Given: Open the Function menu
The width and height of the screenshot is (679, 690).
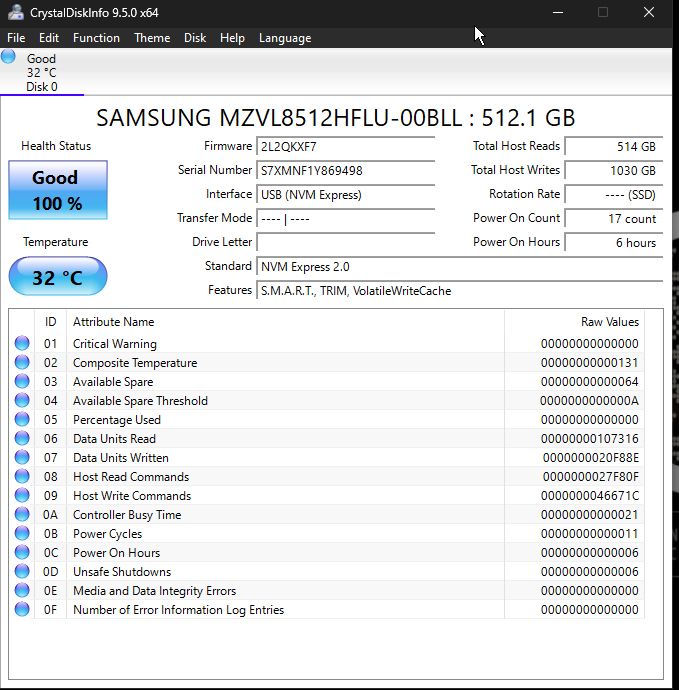Looking at the screenshot, I should 96,38.
